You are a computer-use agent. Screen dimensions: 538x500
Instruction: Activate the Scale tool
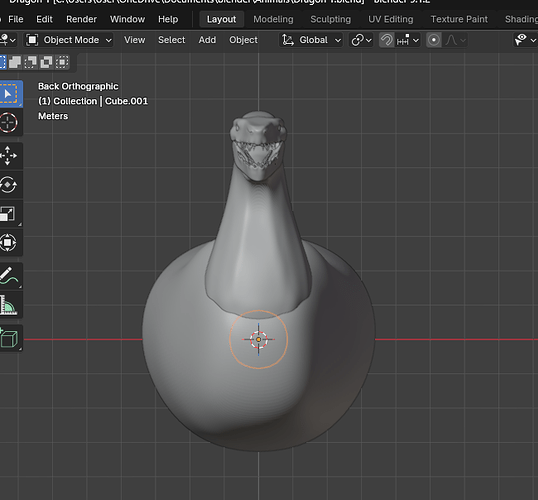click(9, 214)
